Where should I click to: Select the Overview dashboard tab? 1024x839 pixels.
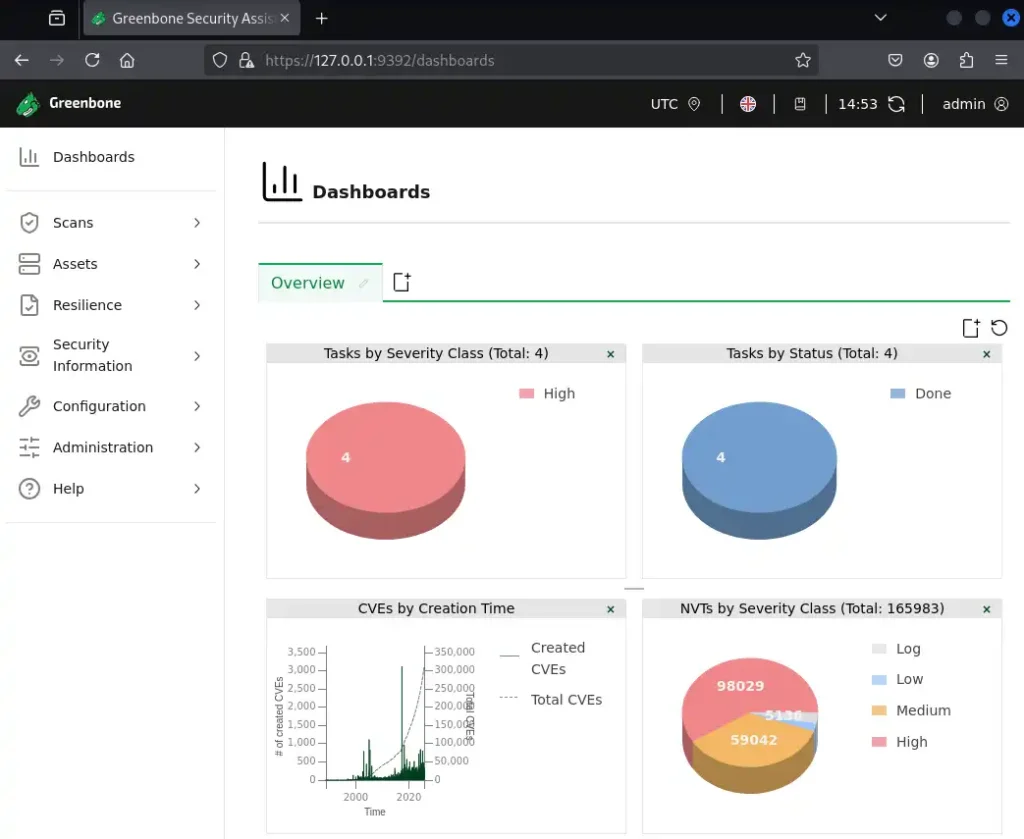tap(308, 283)
